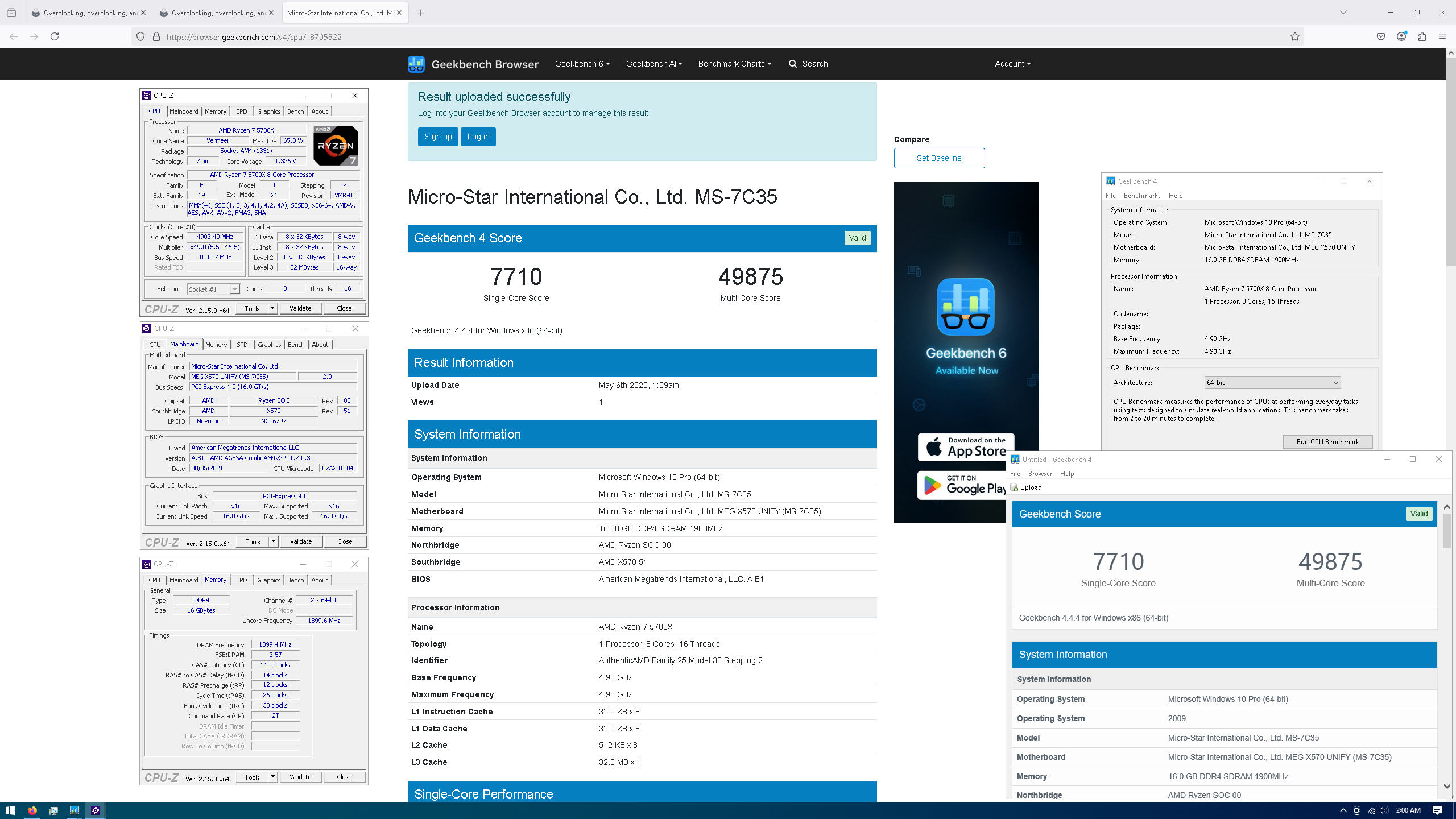Click the Save to Pocket icon
The image size is (1456, 819).
(x=1381, y=36)
